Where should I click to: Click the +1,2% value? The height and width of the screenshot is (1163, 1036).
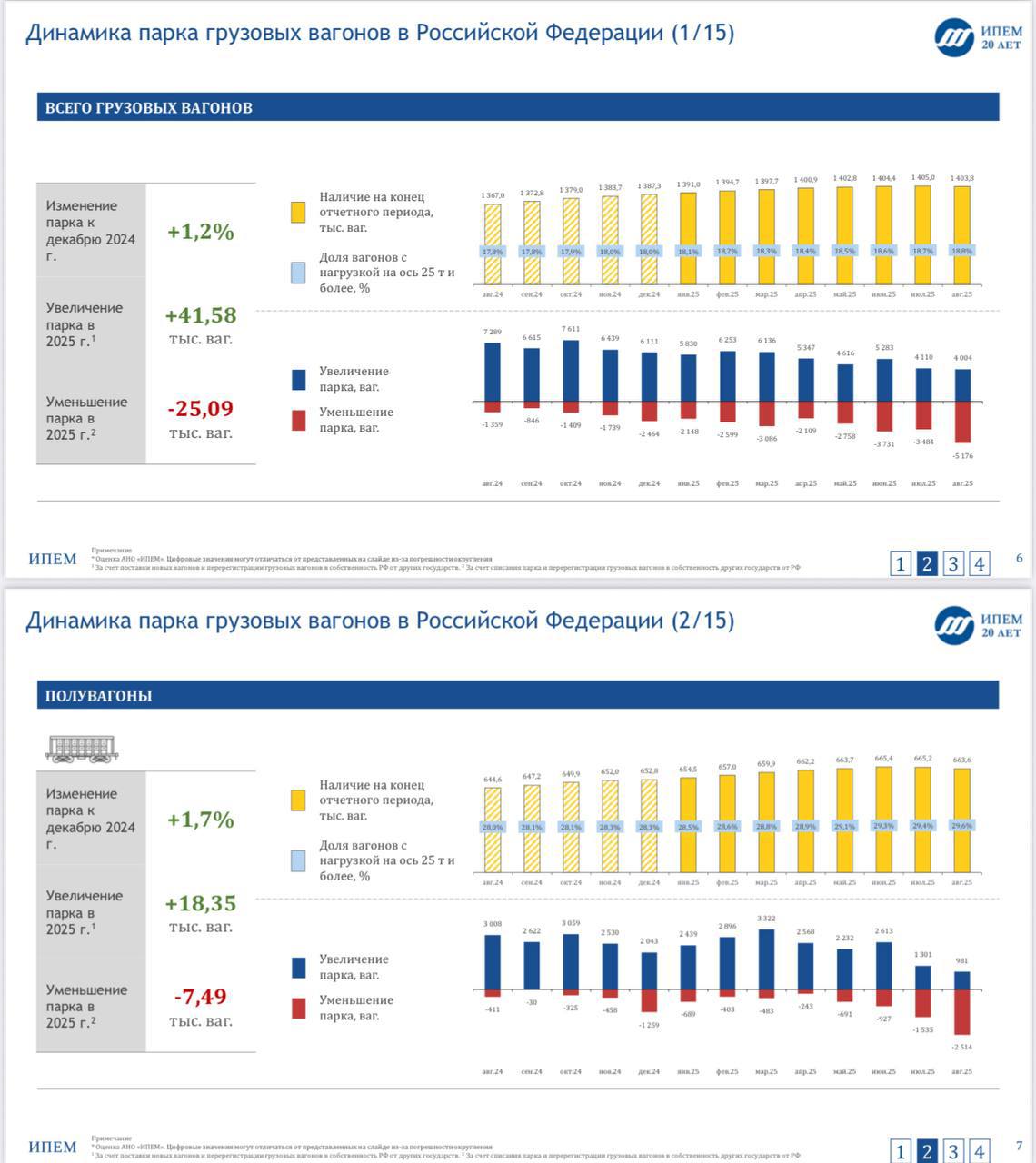pyautogui.click(x=201, y=232)
